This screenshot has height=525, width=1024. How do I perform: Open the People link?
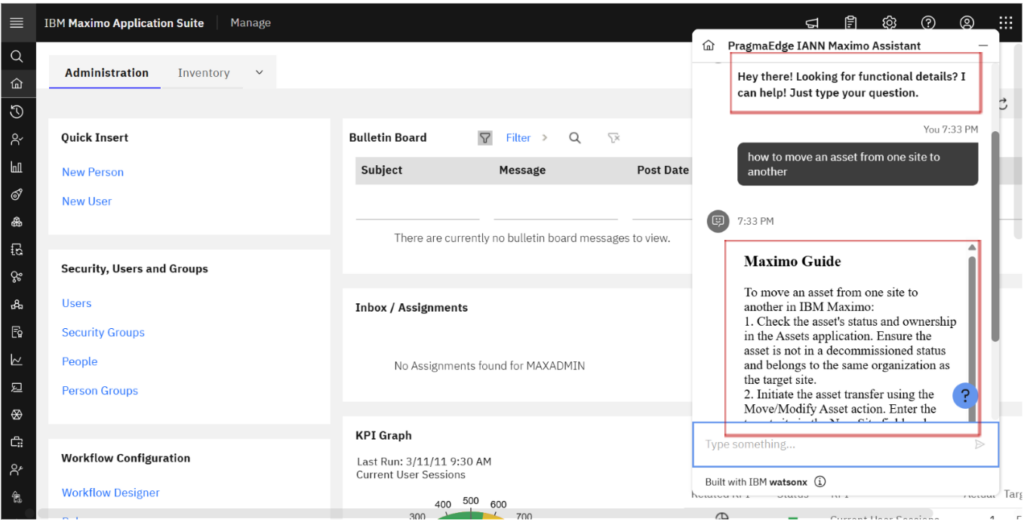80,361
